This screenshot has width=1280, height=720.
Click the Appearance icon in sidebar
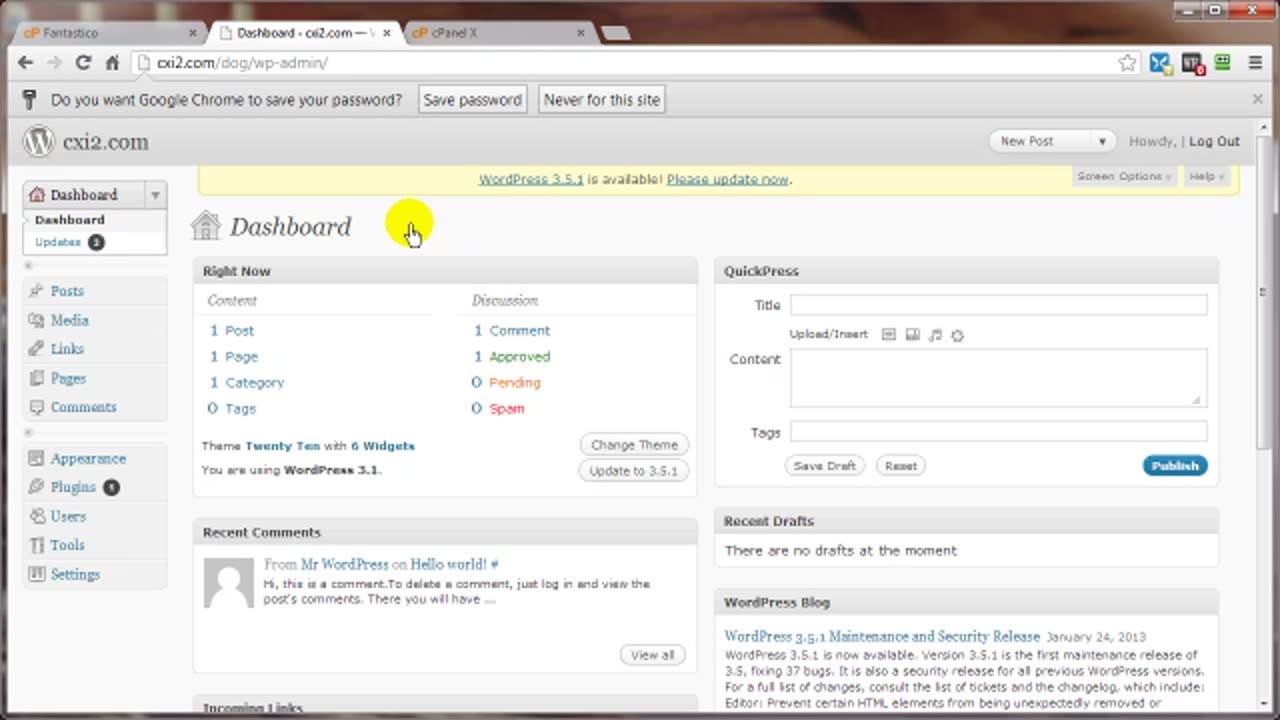pos(37,459)
